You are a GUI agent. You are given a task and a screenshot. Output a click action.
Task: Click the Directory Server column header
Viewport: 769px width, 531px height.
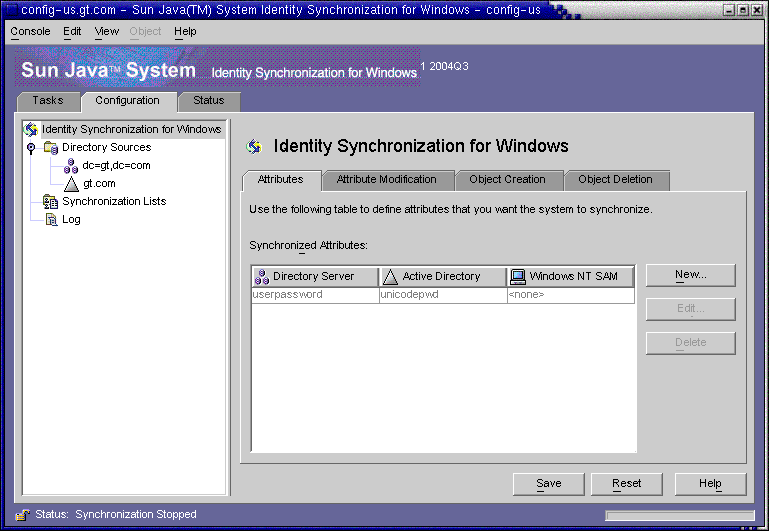315,277
